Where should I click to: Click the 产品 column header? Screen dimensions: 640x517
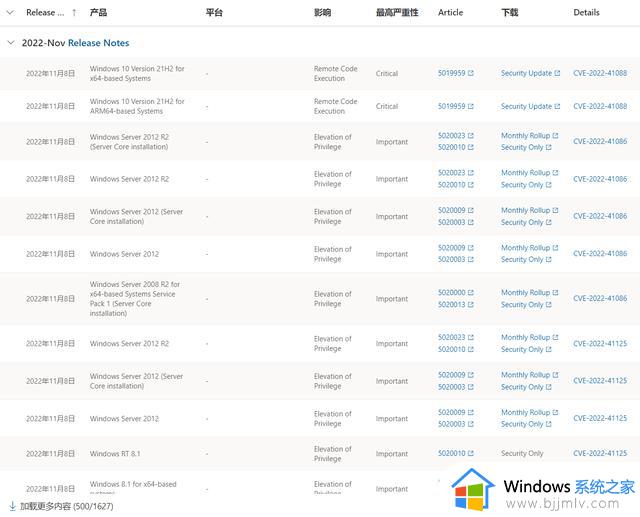click(98, 13)
